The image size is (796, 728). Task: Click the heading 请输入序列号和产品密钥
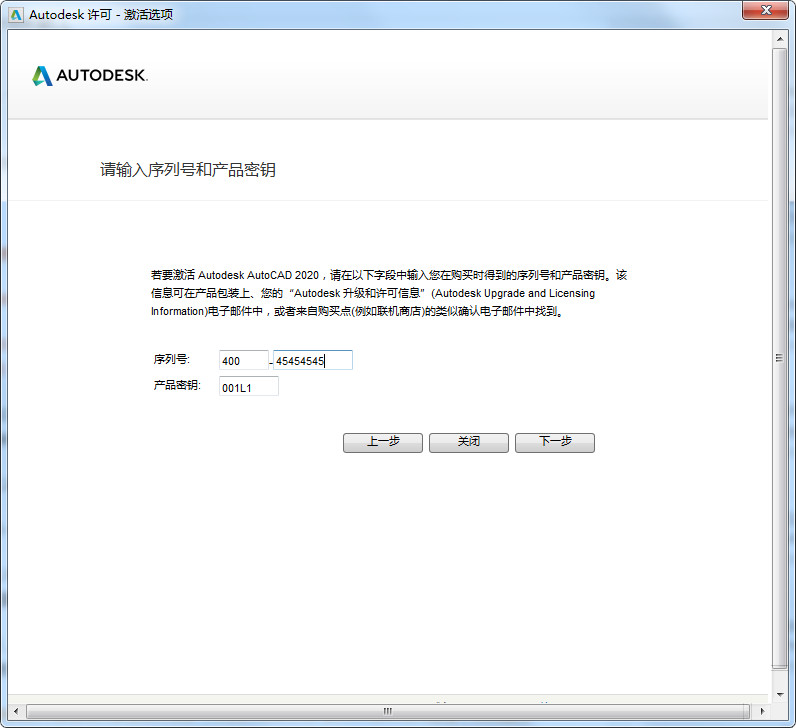coord(188,170)
